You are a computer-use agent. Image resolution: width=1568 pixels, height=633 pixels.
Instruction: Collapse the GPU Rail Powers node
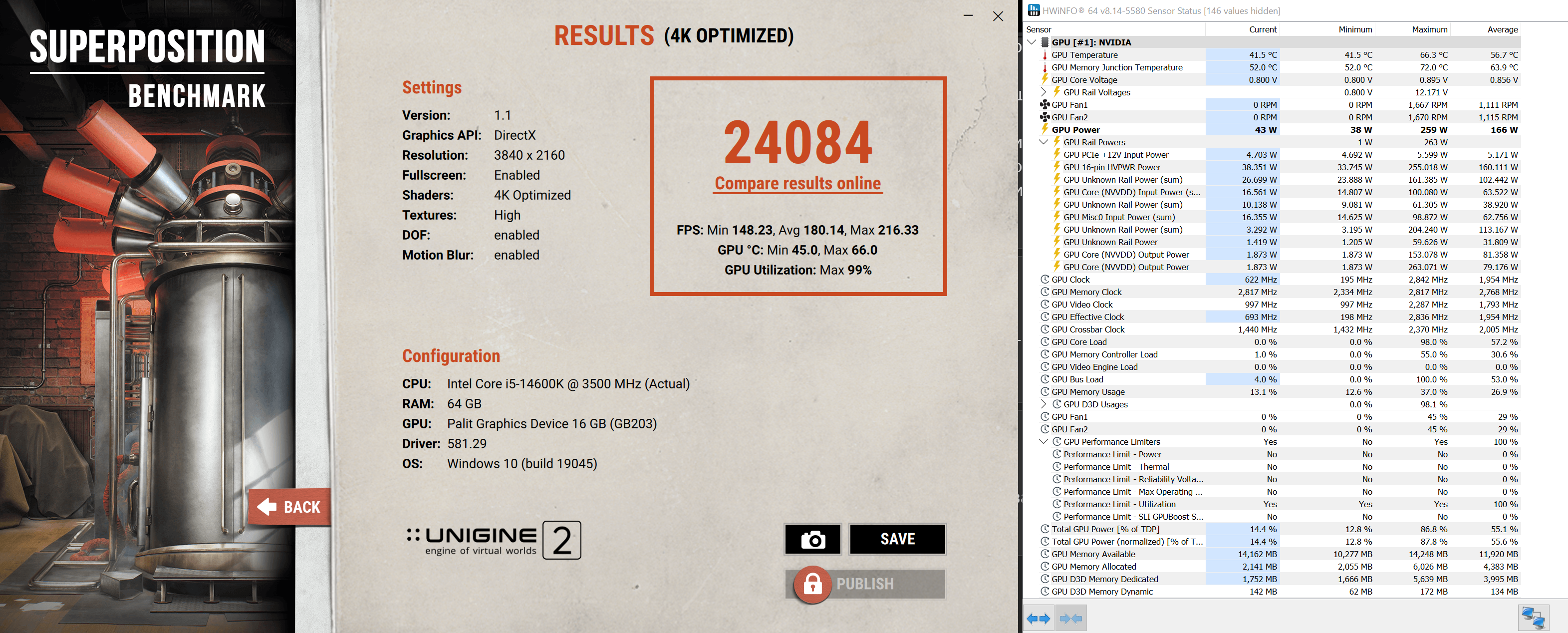pos(1044,142)
